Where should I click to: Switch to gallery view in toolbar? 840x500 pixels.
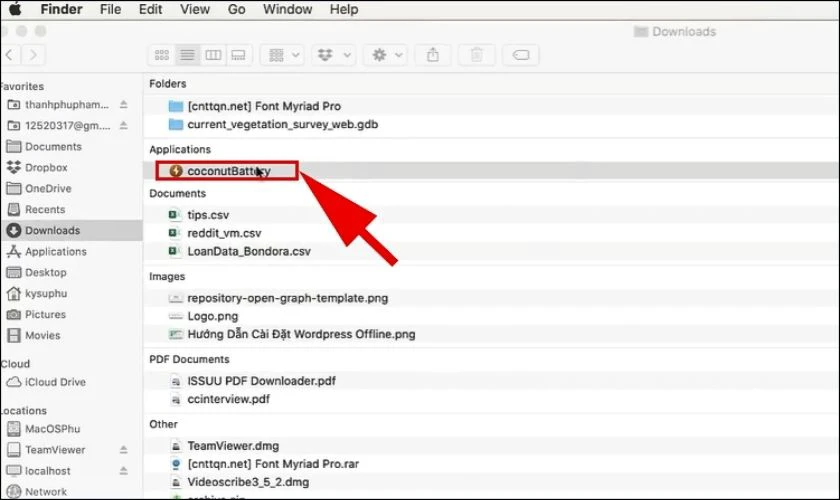coord(238,55)
